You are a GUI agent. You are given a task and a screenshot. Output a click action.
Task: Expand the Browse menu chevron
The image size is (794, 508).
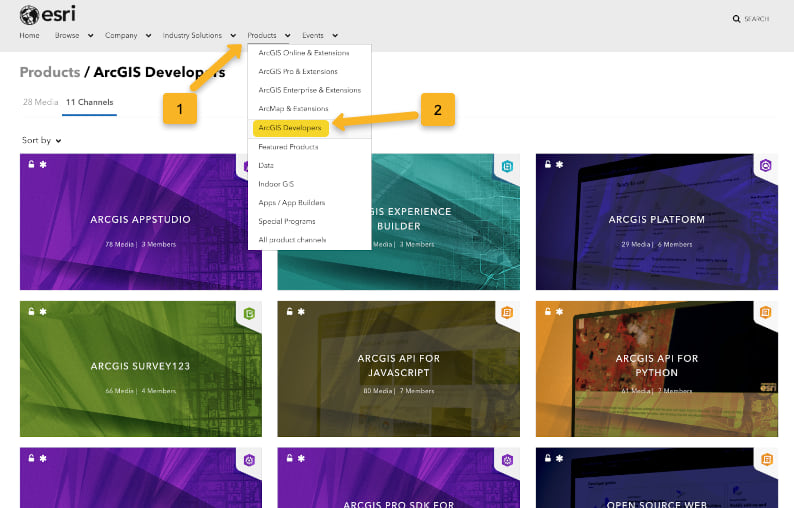[91, 35]
